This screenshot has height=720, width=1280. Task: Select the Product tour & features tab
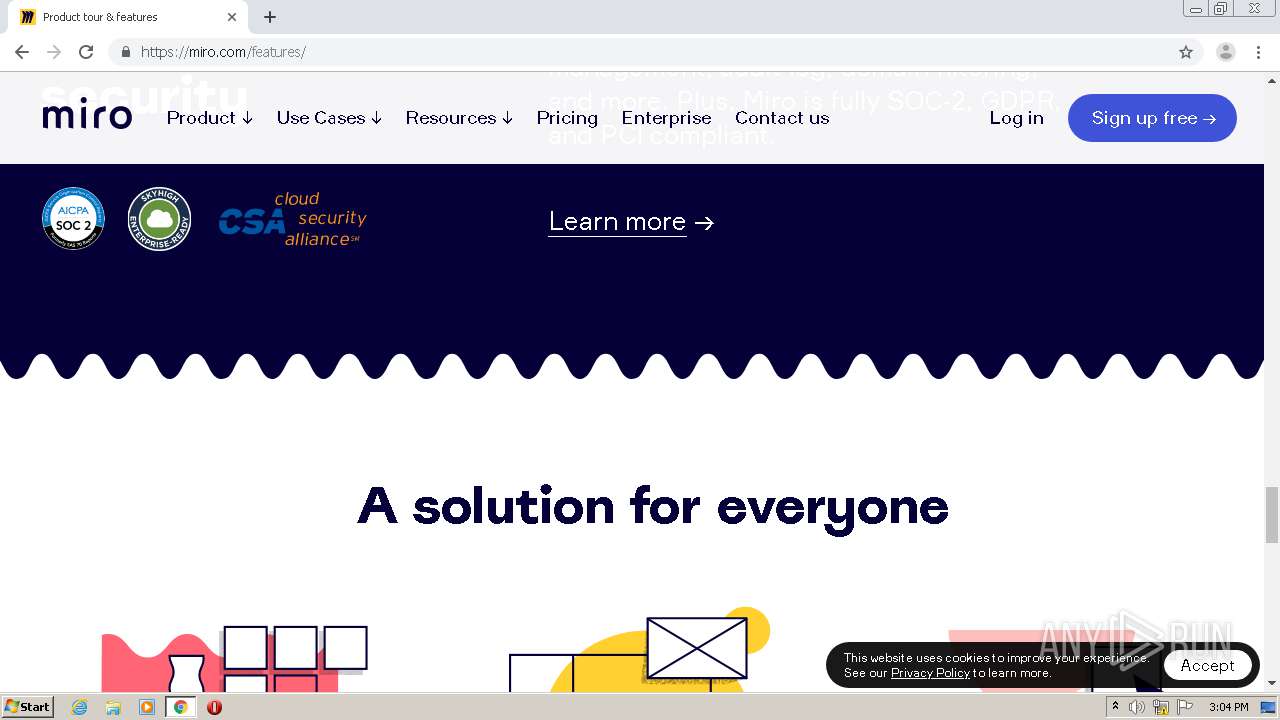click(x=128, y=17)
